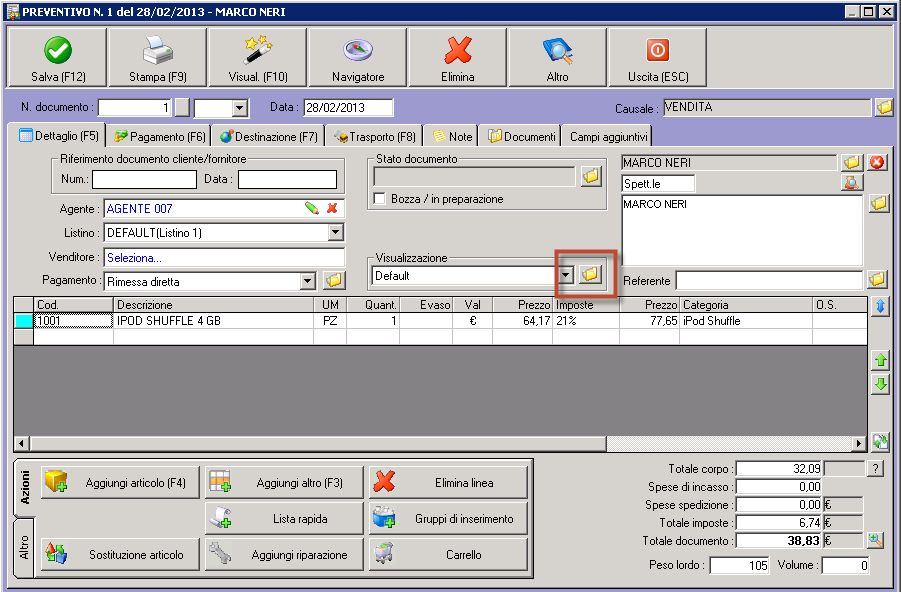901x592 pixels.
Task: Open the Carrello button
Action: [x=448, y=554]
